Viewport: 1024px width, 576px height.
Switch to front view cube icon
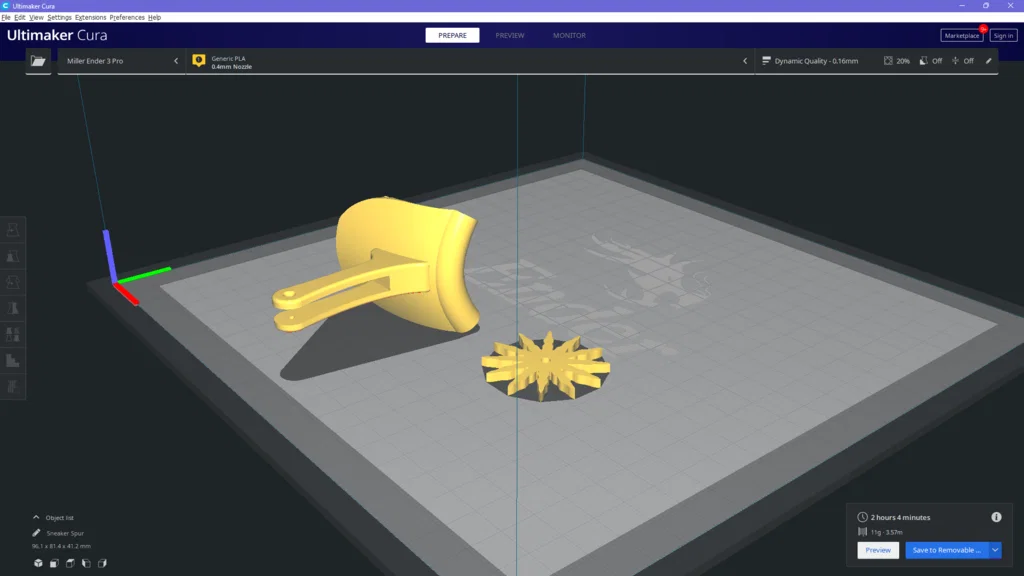(x=54, y=563)
